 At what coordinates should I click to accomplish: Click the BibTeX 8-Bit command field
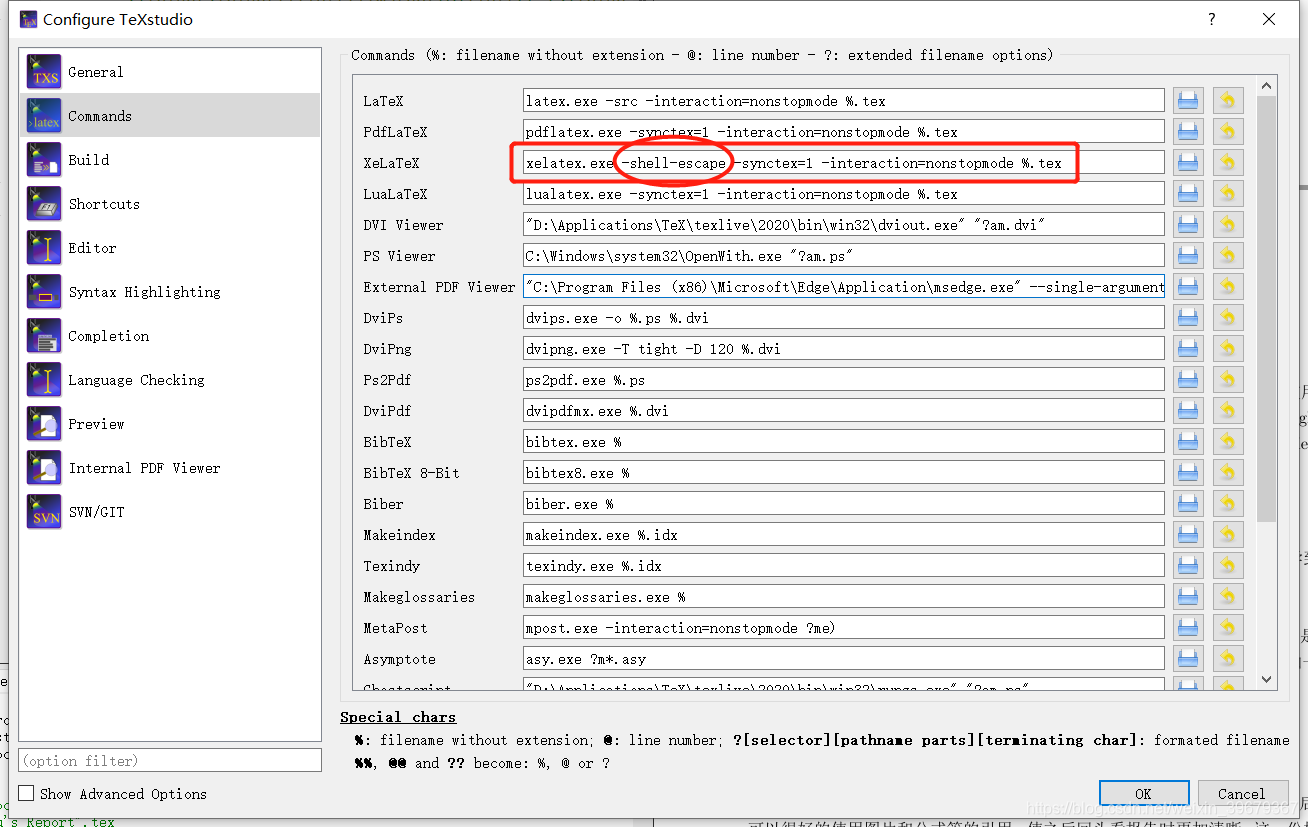tap(843, 472)
